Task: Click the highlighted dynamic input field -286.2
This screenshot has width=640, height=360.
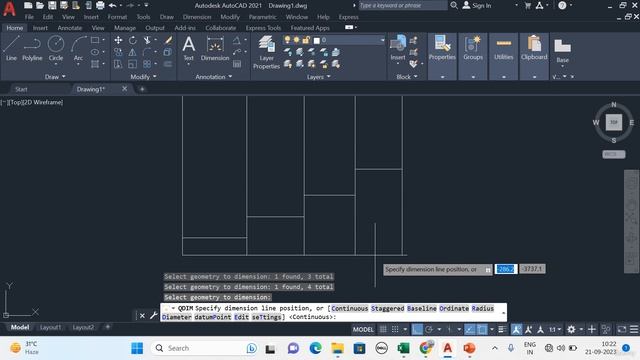Action: (x=506, y=269)
